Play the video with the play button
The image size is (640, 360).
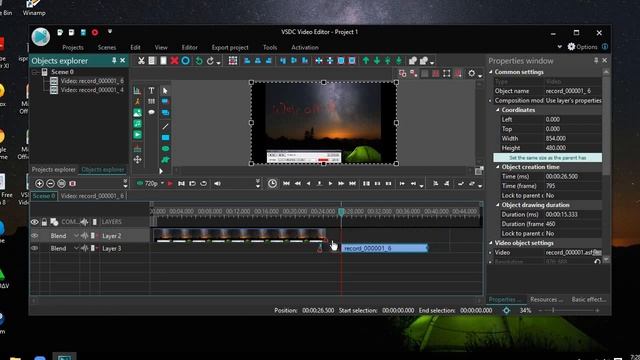coord(330,184)
